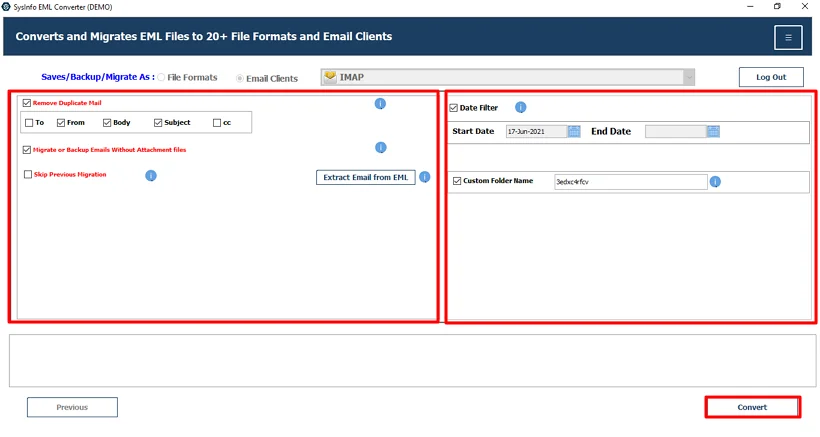Click the 'Start Date' label
820x437 pixels.
[473, 131]
